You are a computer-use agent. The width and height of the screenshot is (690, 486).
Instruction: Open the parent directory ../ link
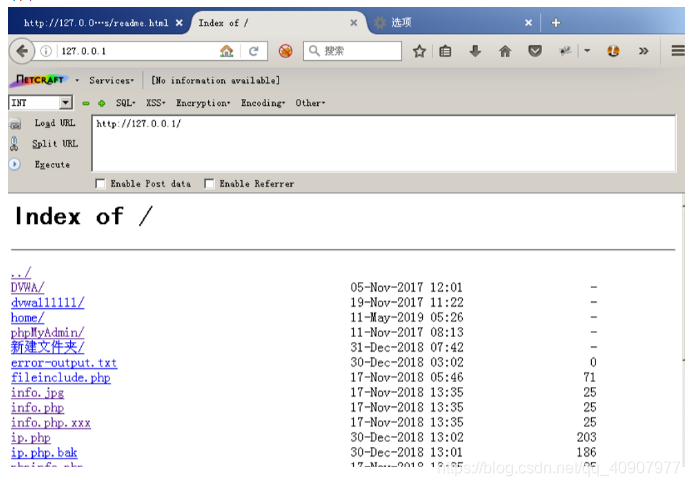pyautogui.click(x=21, y=272)
